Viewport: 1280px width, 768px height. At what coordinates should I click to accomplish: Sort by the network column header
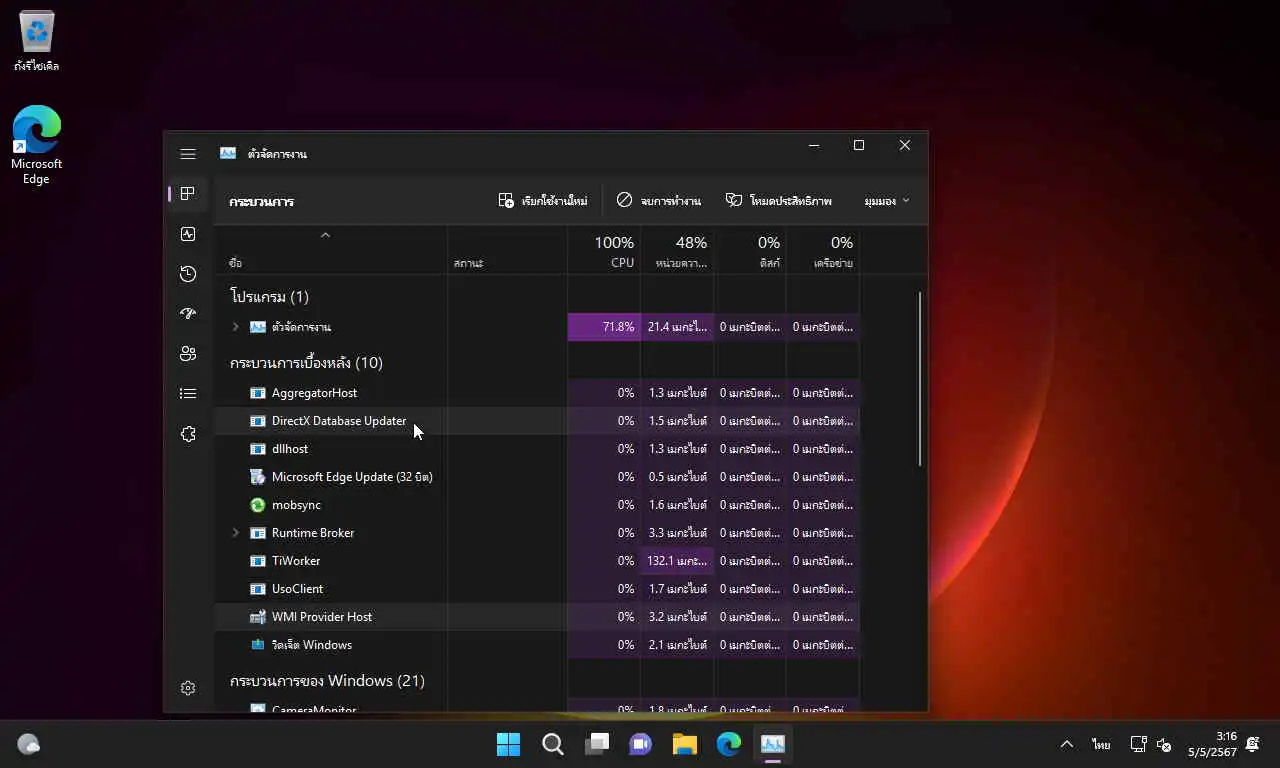tap(823, 251)
